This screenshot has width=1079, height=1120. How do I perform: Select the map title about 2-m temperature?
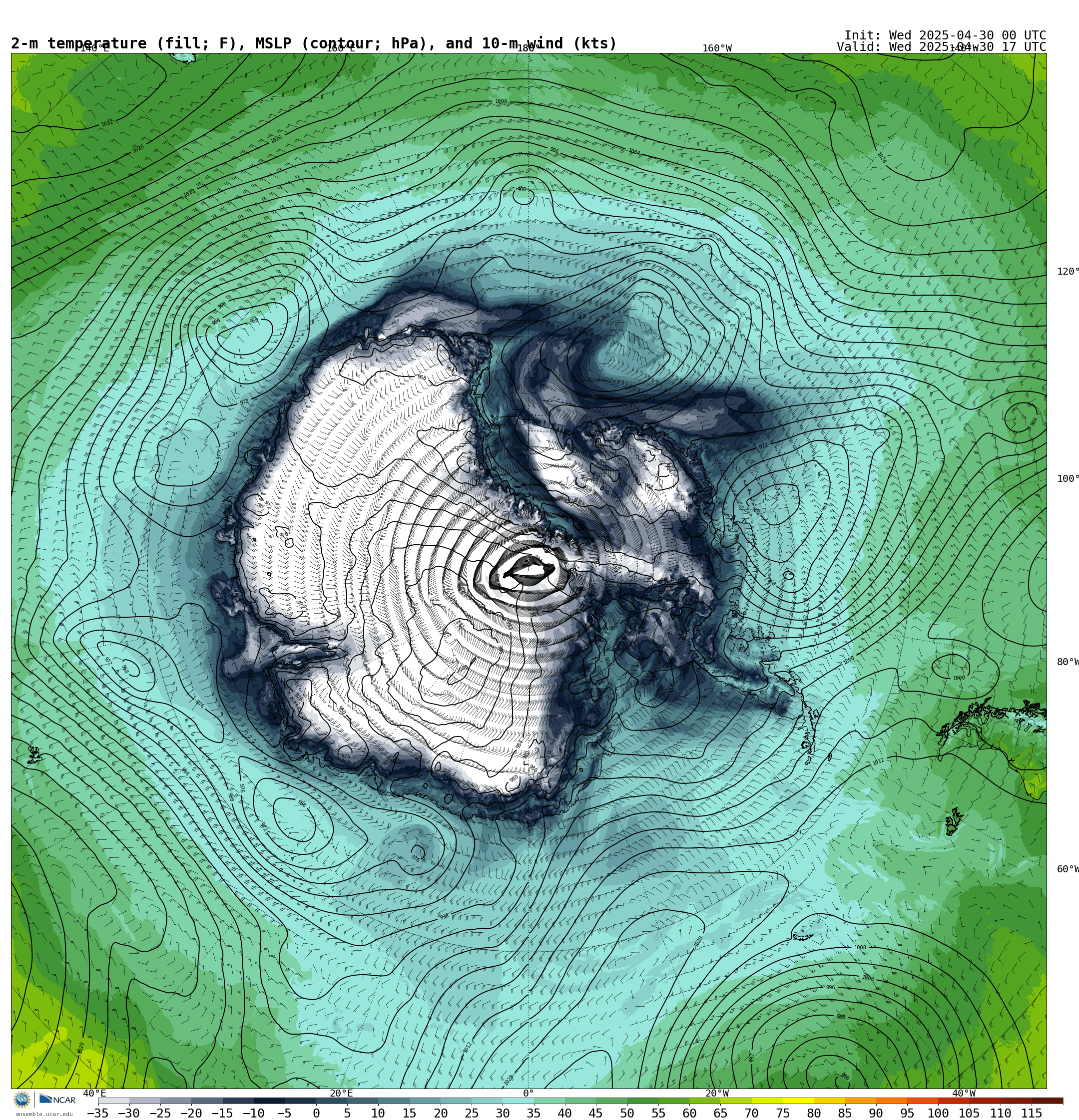[314, 43]
